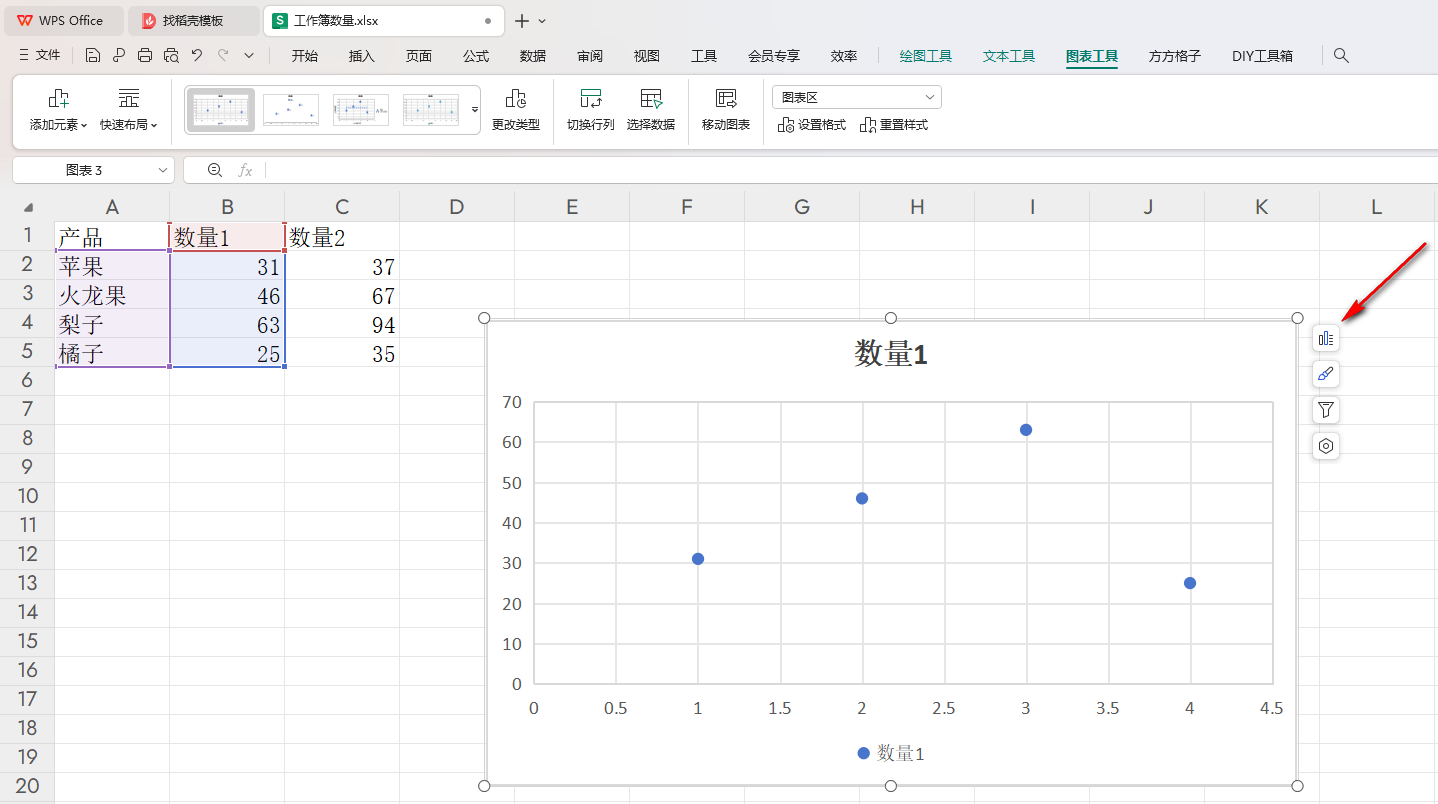The width and height of the screenshot is (1438, 804).
Task: Expand the quick access toolbar customize arrow
Action: point(249,56)
